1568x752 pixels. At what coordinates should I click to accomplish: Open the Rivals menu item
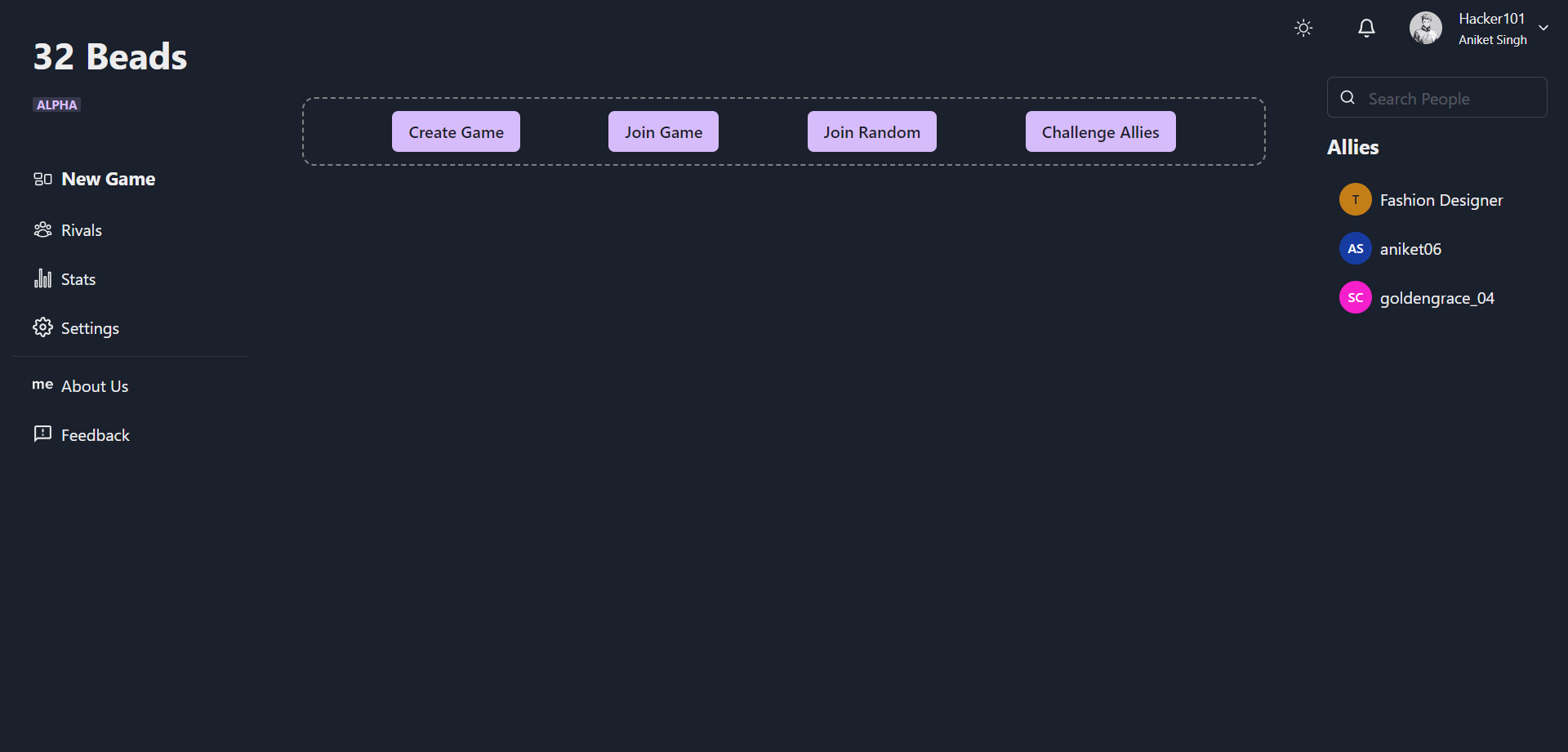(x=82, y=230)
